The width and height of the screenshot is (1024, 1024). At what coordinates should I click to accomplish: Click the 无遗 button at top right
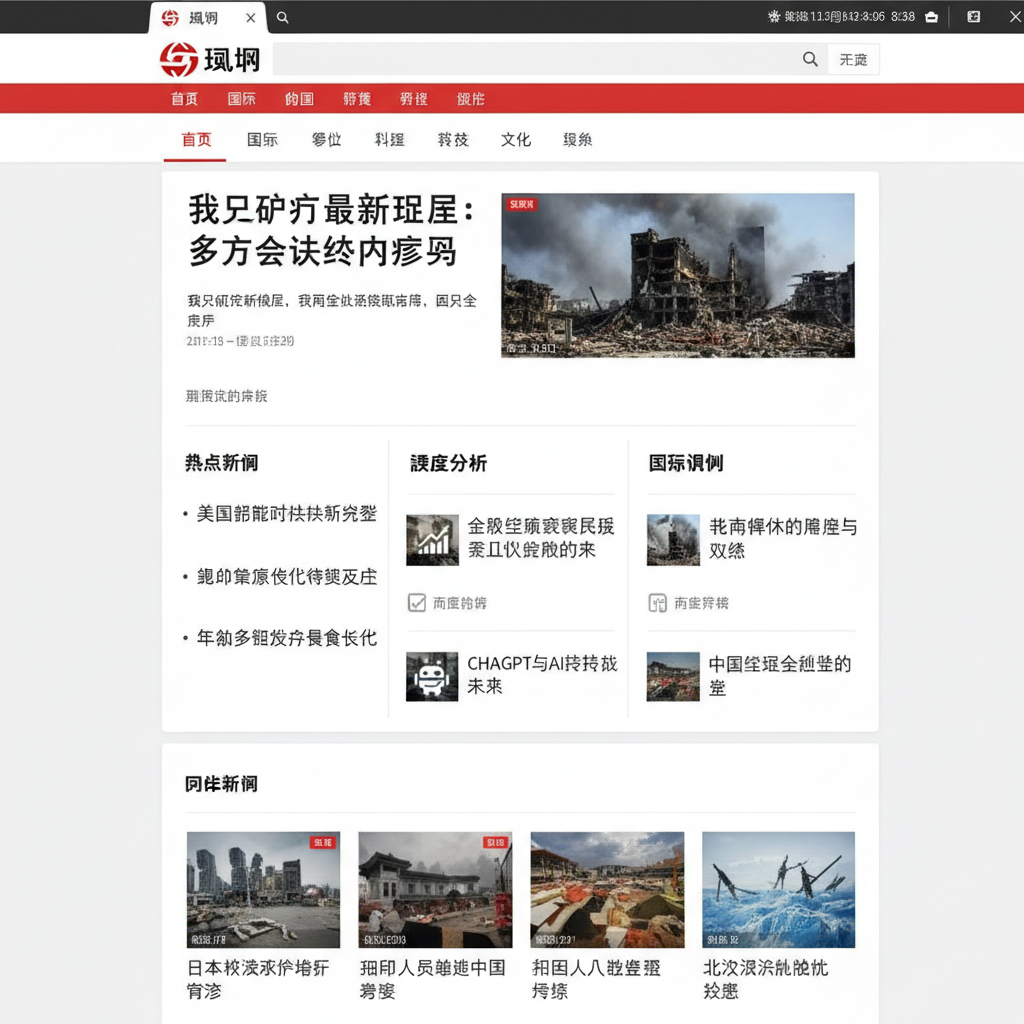[853, 59]
